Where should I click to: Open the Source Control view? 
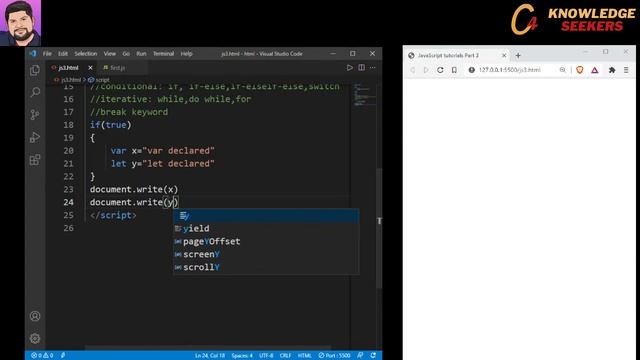pos(35,115)
